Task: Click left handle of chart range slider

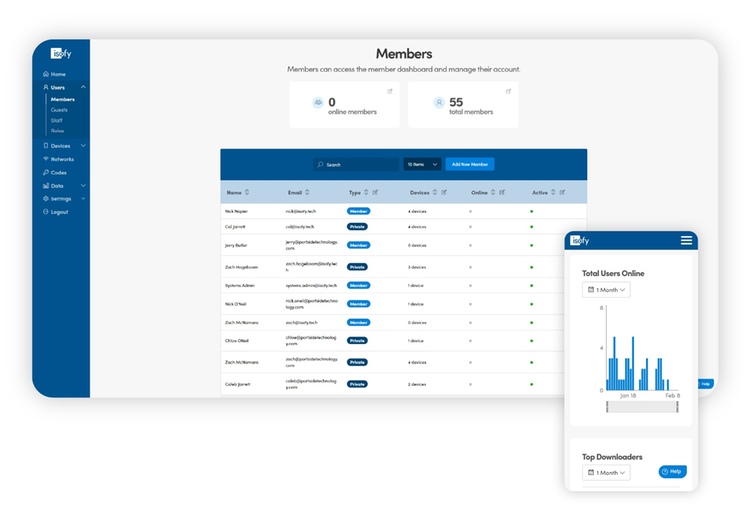Action: (607, 407)
